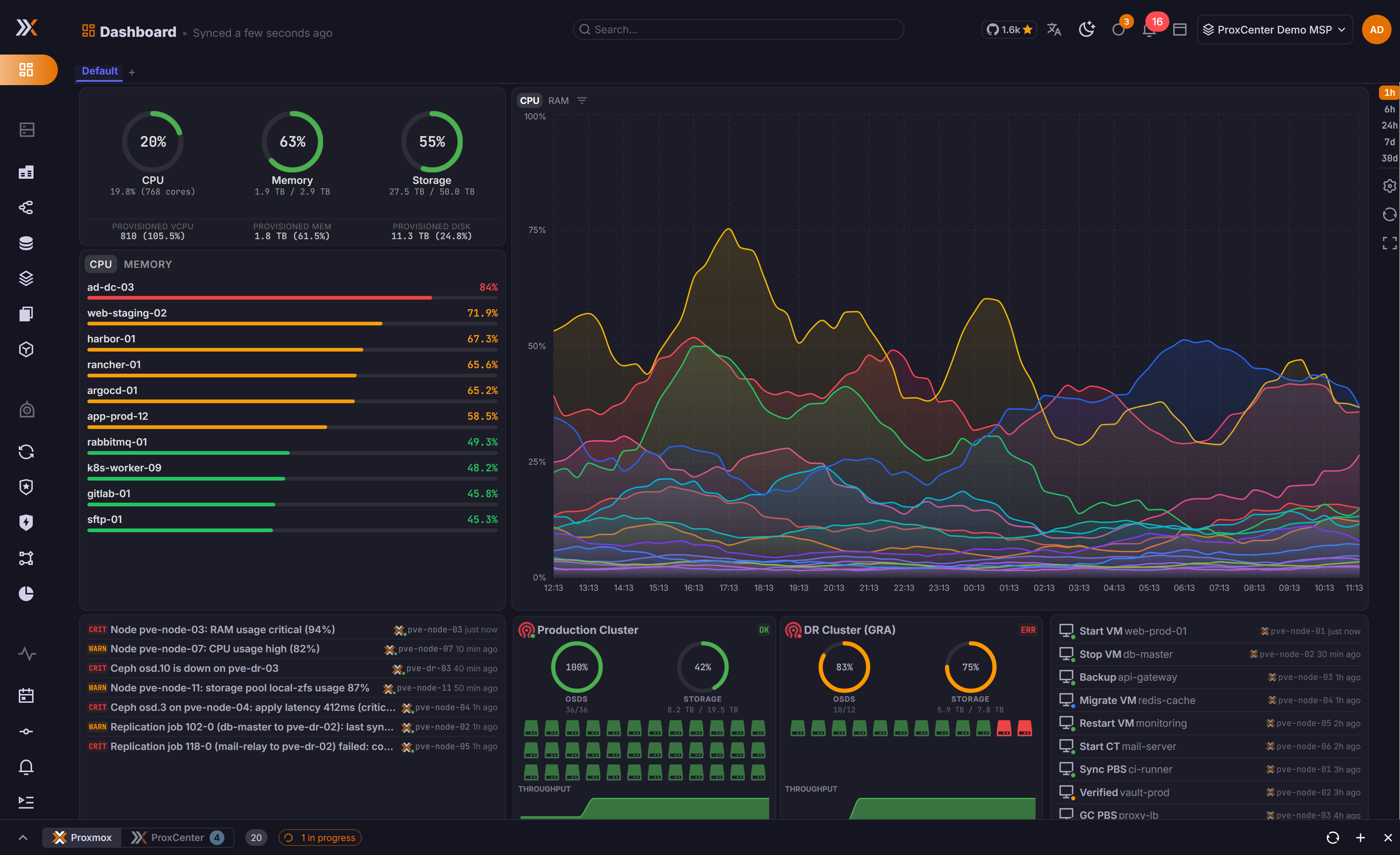
Task: Select the ProxCenter tab in bottom bar
Action: pyautogui.click(x=177, y=837)
